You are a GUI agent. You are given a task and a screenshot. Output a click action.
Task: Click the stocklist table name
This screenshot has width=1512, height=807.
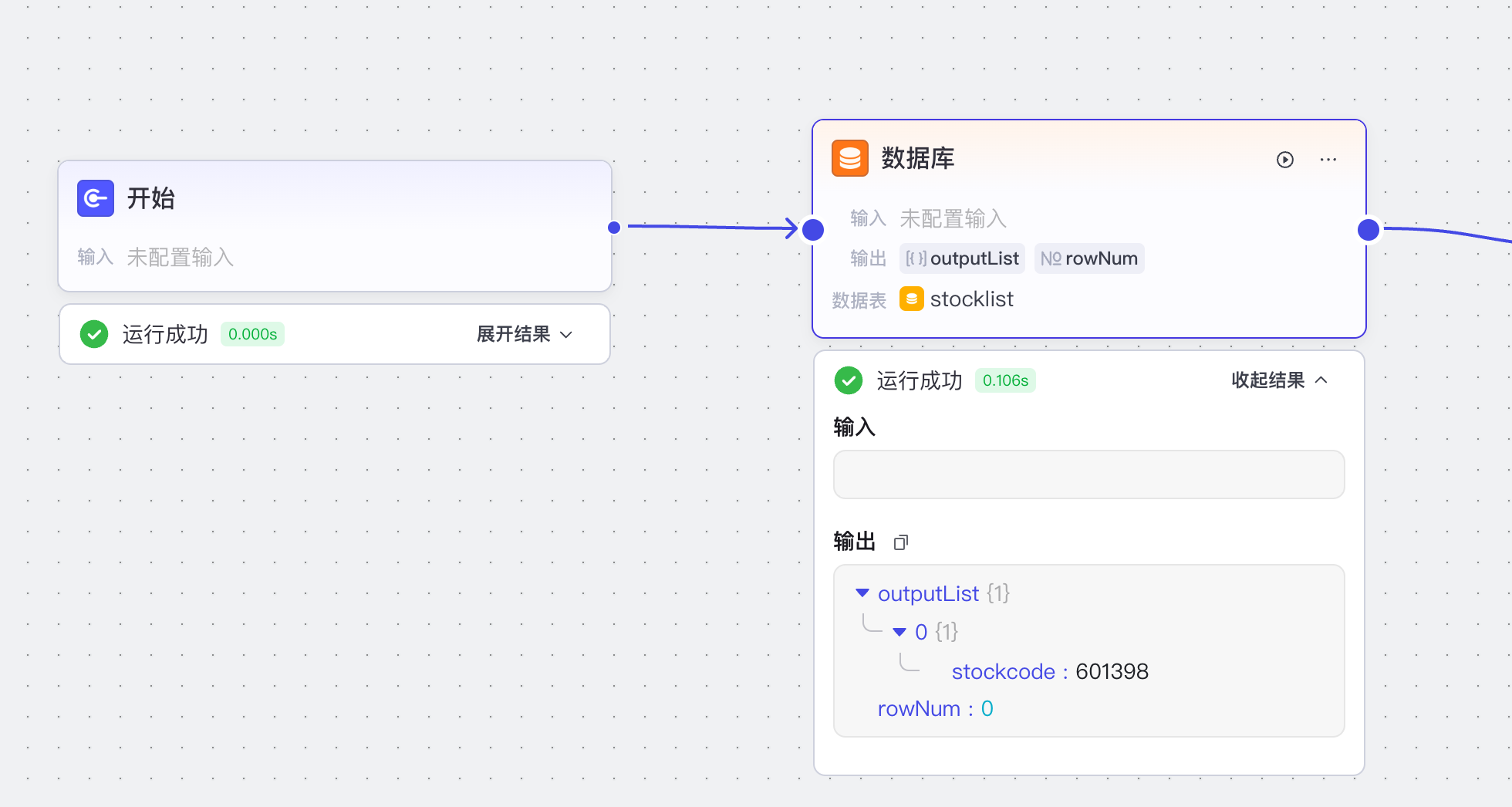(x=972, y=299)
